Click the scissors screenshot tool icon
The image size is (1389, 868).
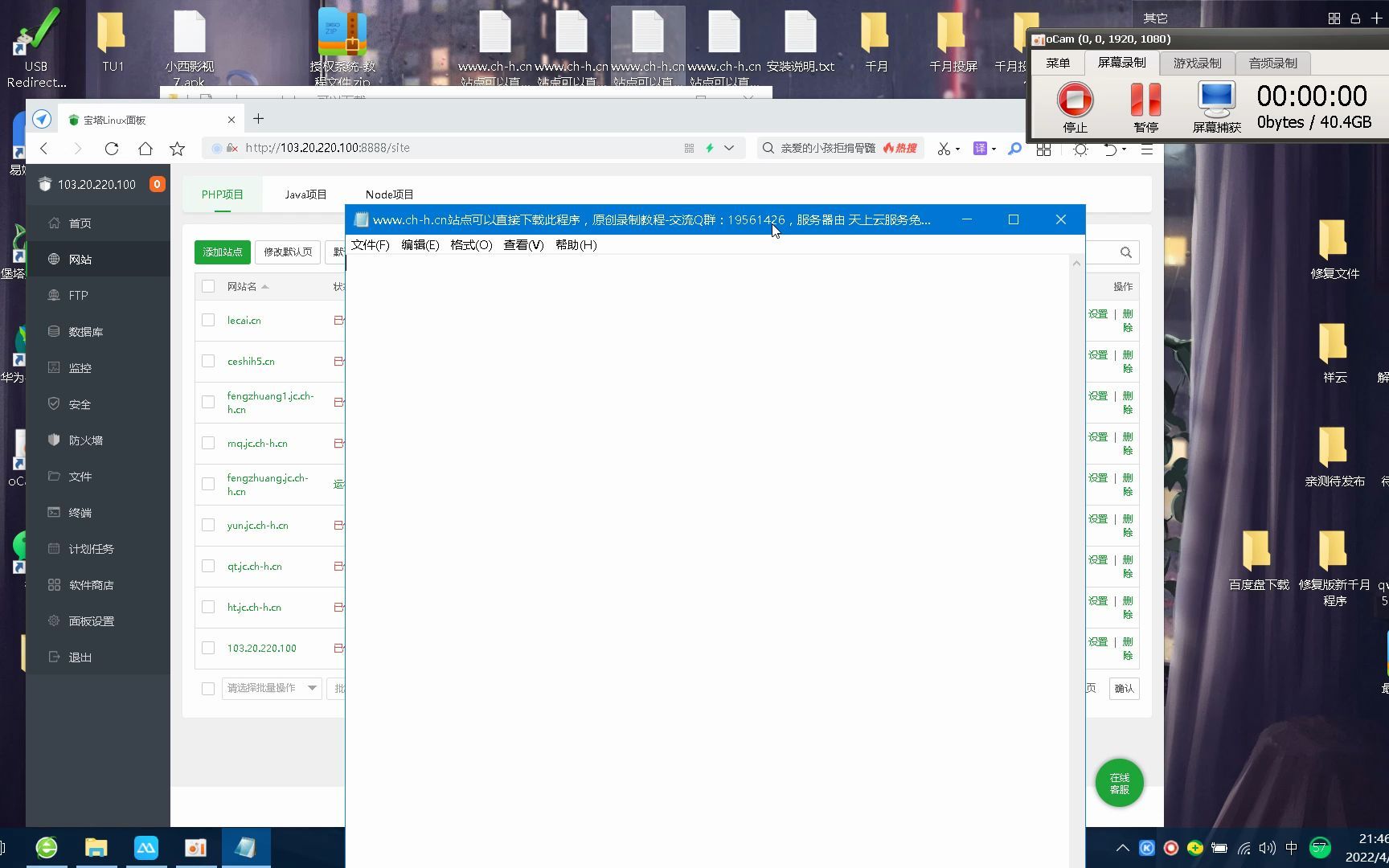tap(944, 149)
